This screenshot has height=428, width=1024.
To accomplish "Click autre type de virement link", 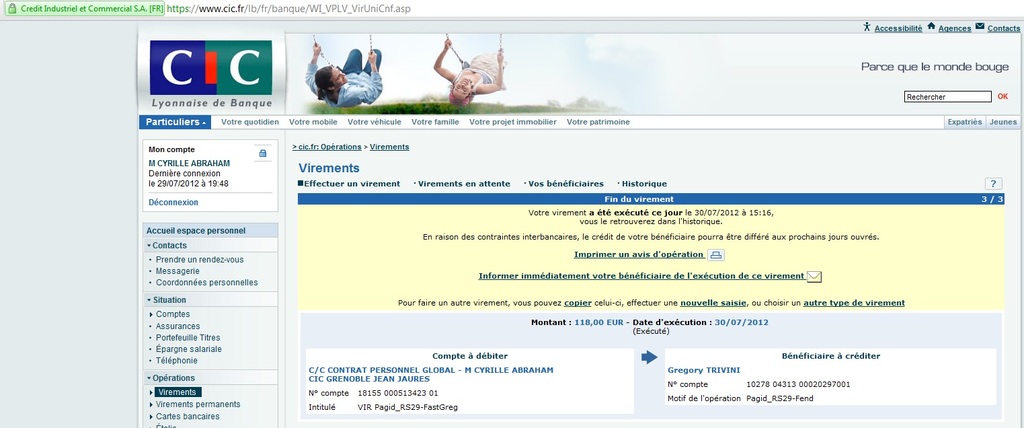I will tap(854, 303).
